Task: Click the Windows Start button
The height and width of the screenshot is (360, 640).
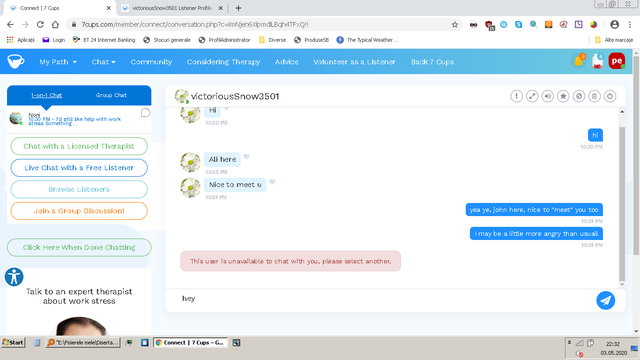Action: point(13,342)
